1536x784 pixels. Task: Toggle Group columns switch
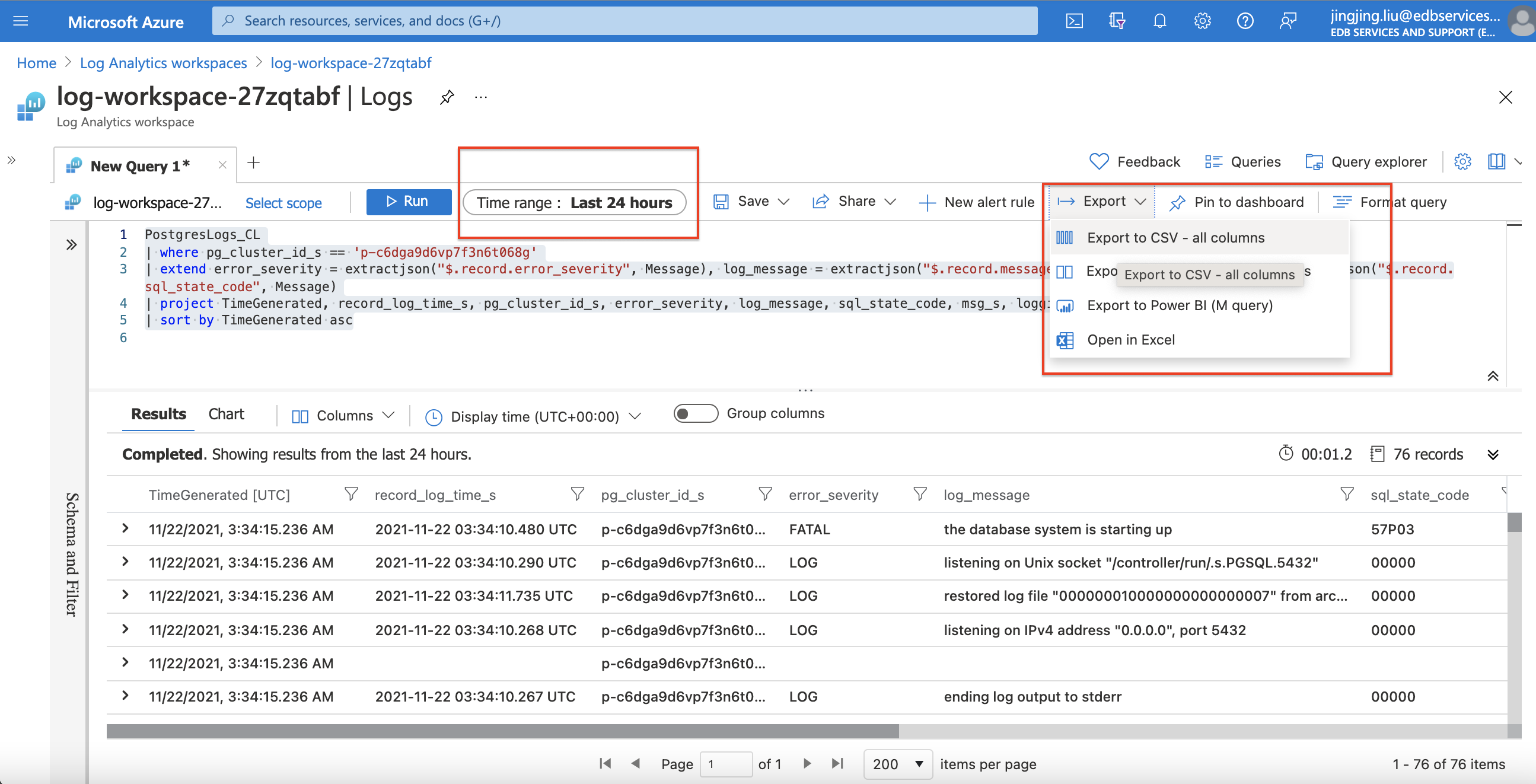pyautogui.click(x=695, y=414)
